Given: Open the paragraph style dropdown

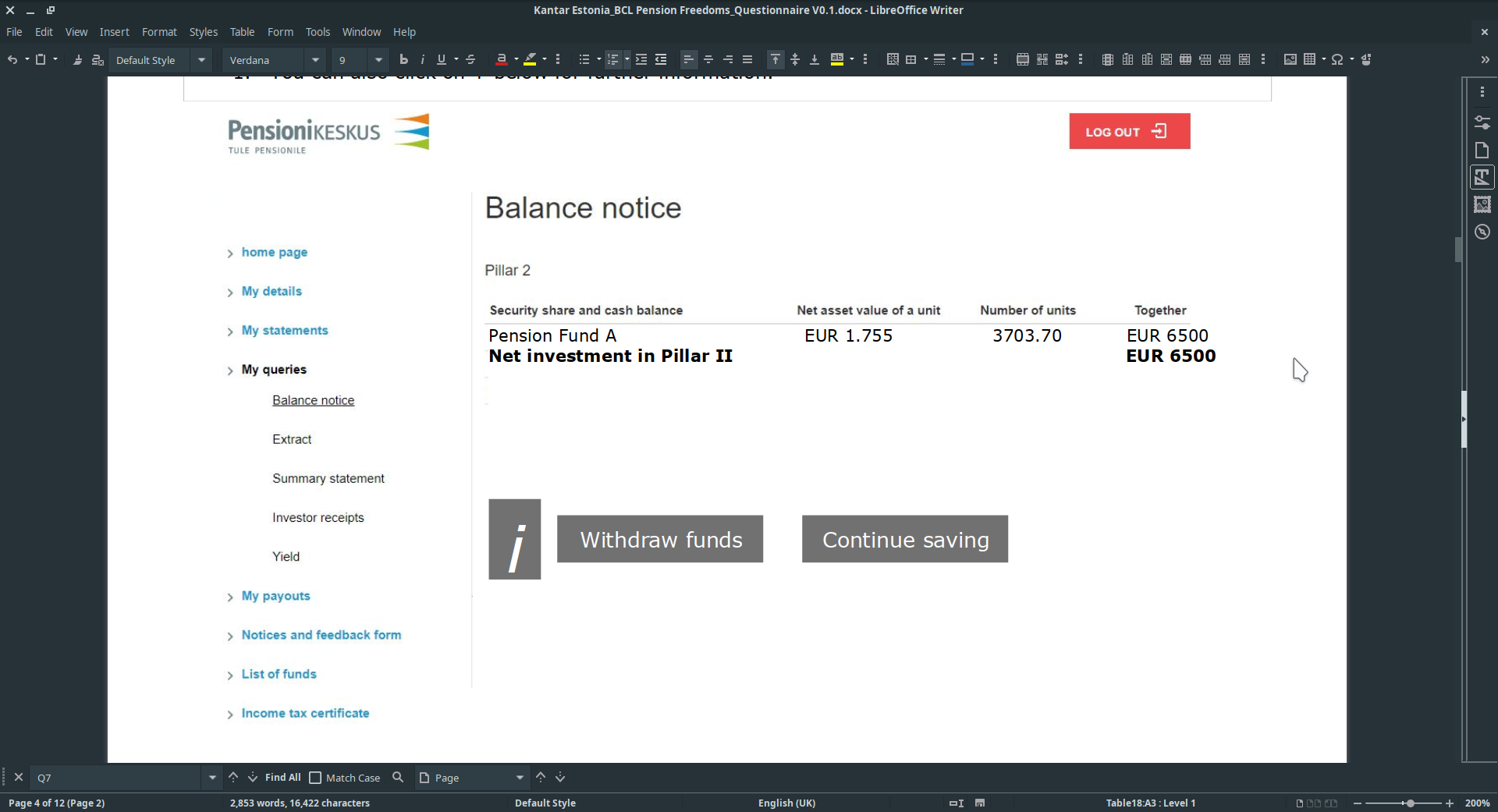Looking at the screenshot, I should [201, 60].
